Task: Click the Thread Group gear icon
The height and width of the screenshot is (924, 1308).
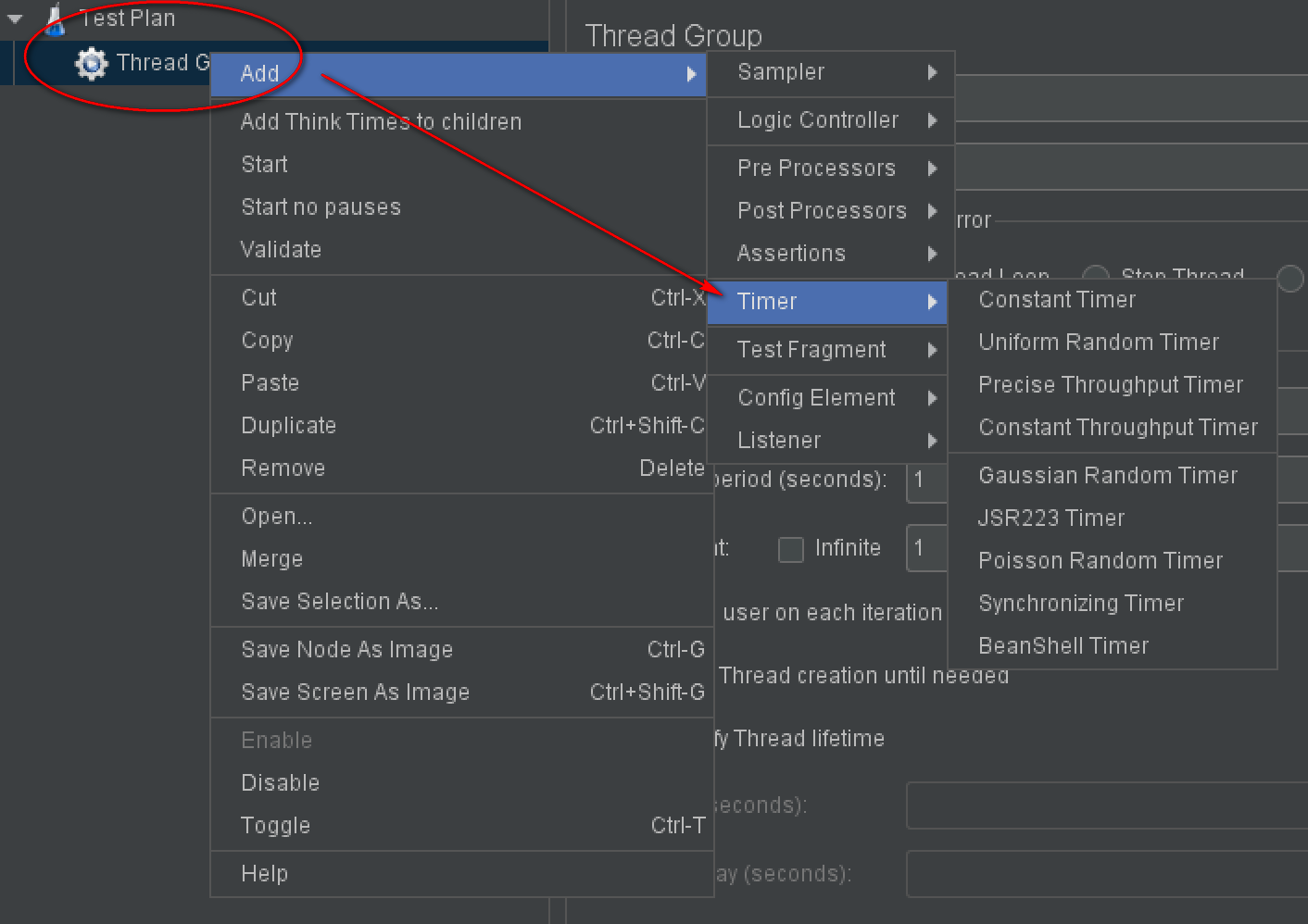Action: [x=91, y=63]
